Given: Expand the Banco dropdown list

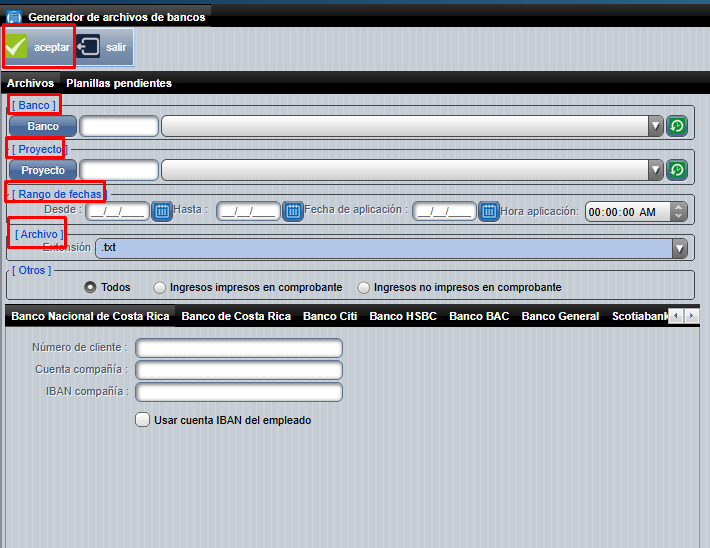Looking at the screenshot, I should 656,126.
